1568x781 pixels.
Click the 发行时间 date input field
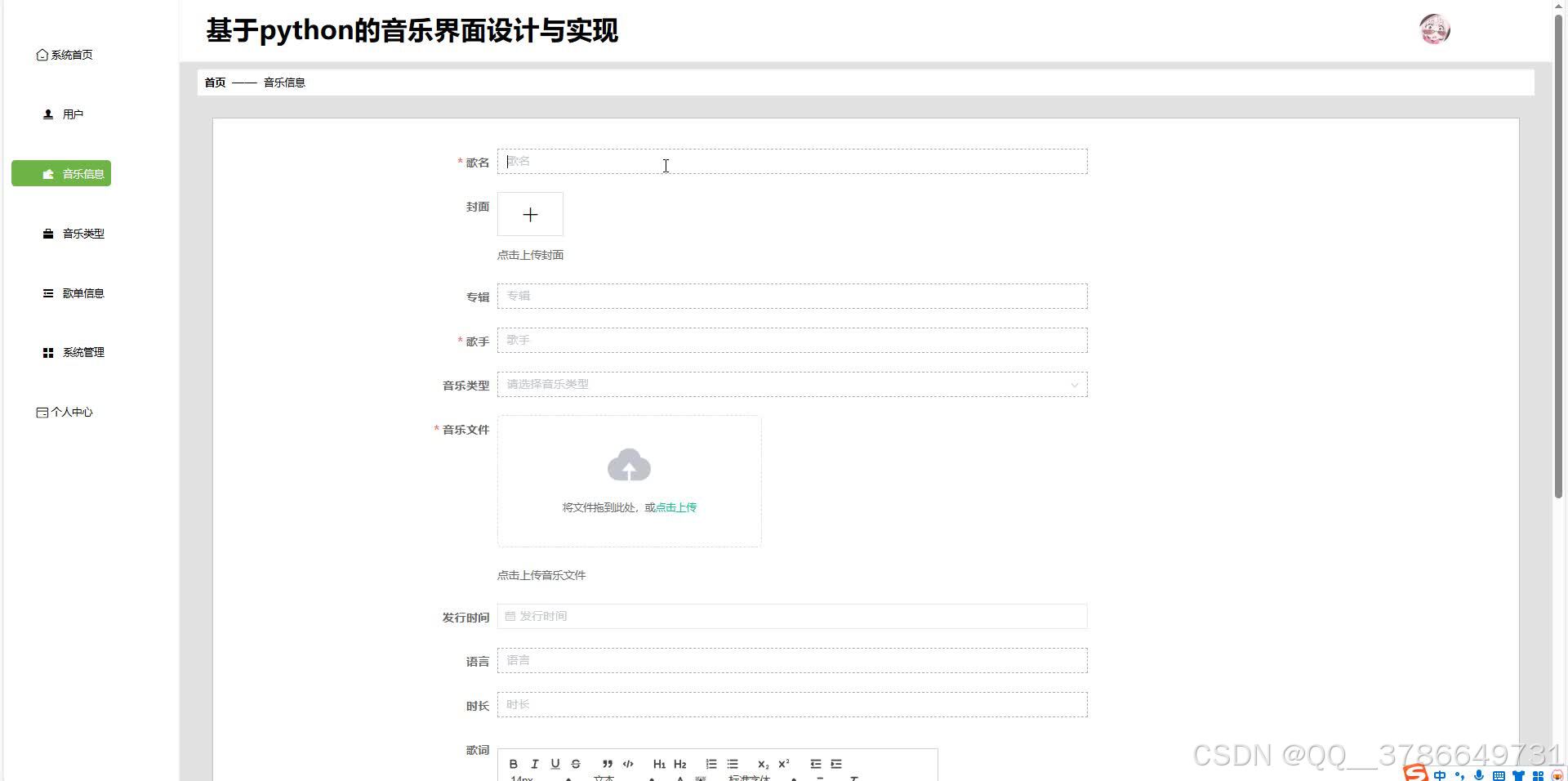point(792,616)
